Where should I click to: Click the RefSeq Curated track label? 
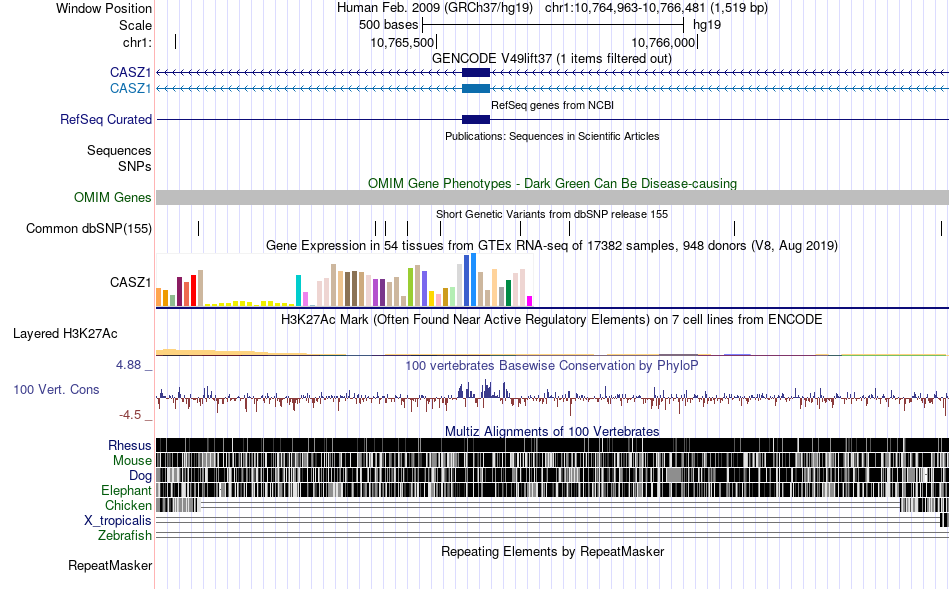click(x=106, y=119)
